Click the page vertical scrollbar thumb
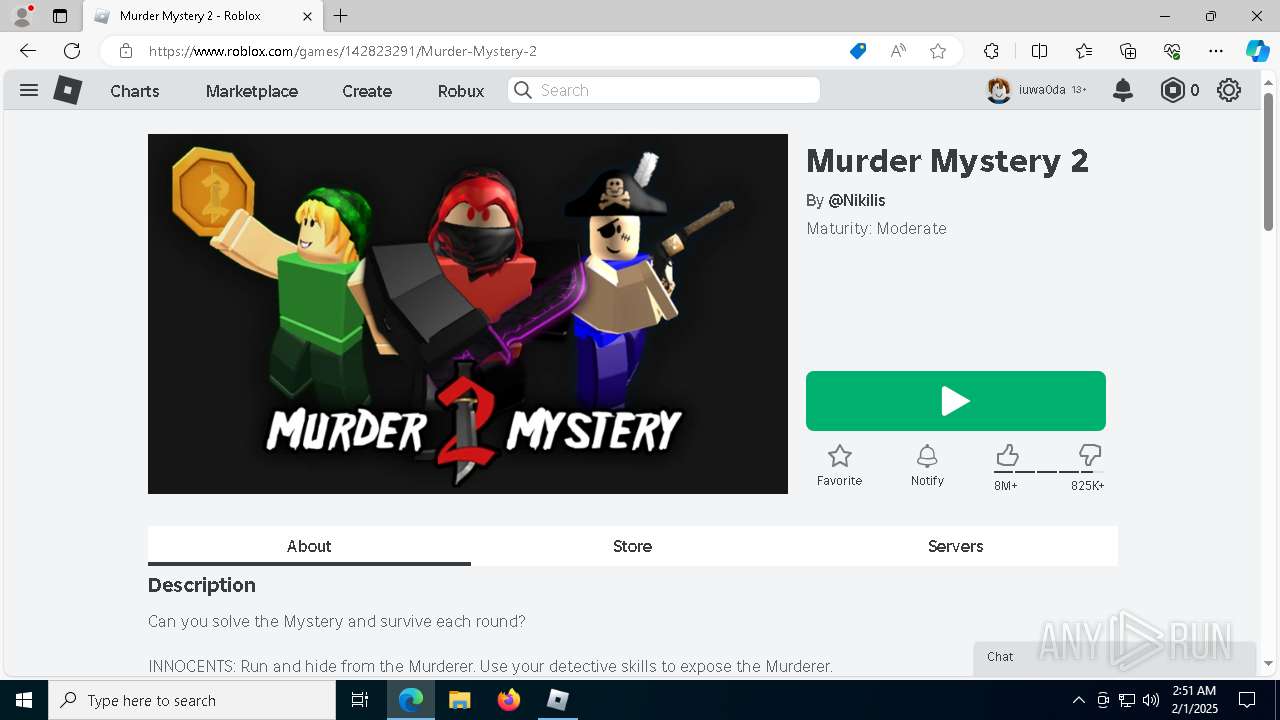The height and width of the screenshot is (720, 1280). pos(1268,162)
